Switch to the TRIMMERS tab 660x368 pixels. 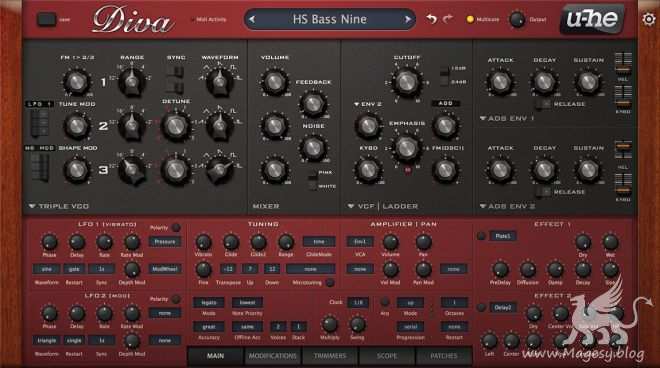click(330, 356)
